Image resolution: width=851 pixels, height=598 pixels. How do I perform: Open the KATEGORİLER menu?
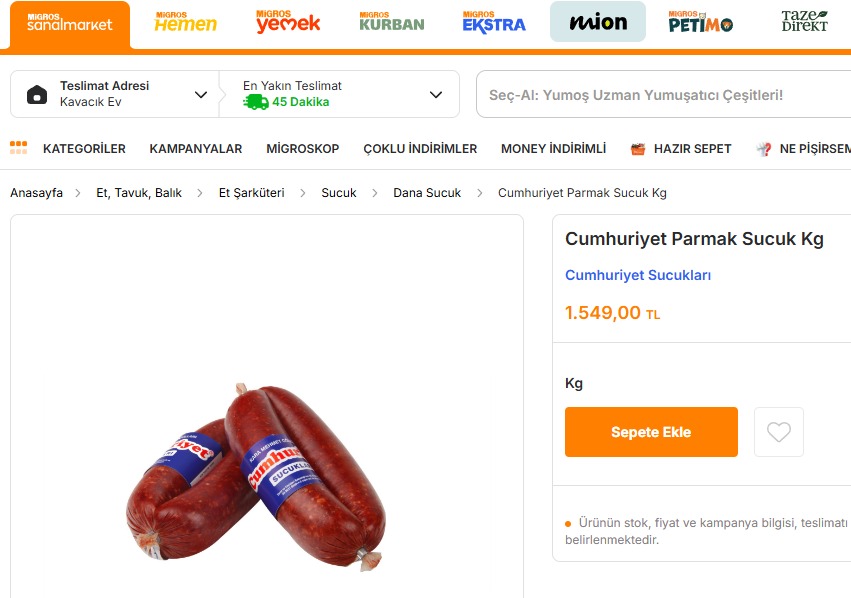click(84, 149)
